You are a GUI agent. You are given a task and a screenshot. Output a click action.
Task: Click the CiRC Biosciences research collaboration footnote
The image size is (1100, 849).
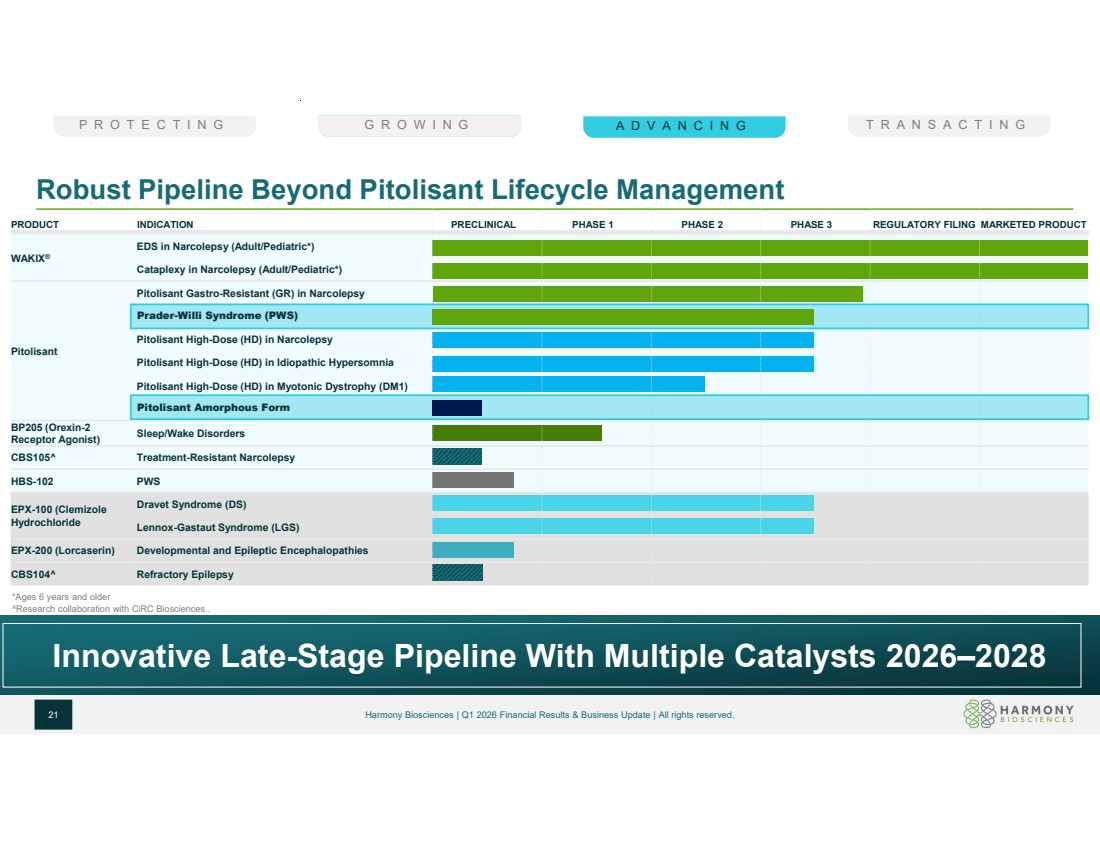click(x=111, y=609)
